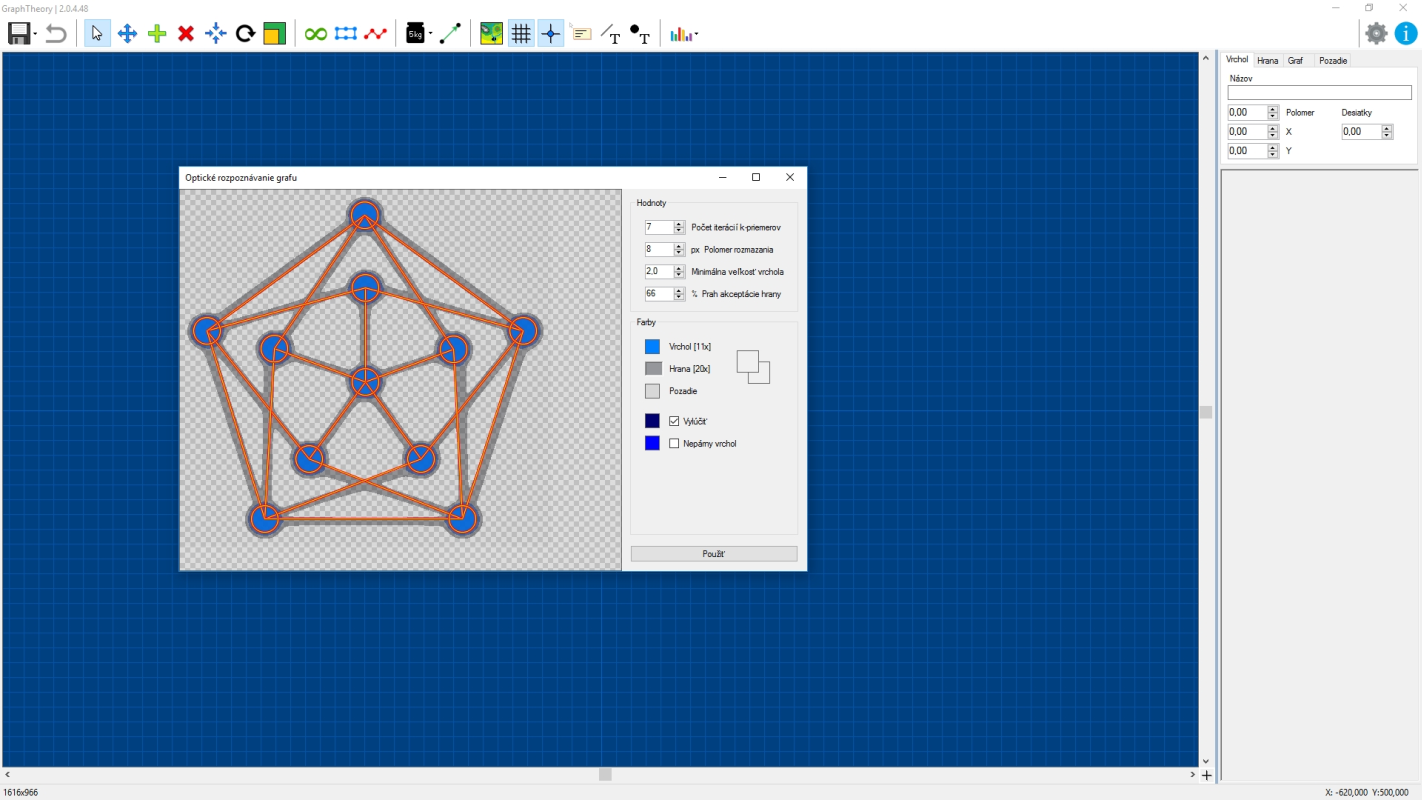
Task: Click the green diagonal edge line icon
Action: tap(451, 34)
